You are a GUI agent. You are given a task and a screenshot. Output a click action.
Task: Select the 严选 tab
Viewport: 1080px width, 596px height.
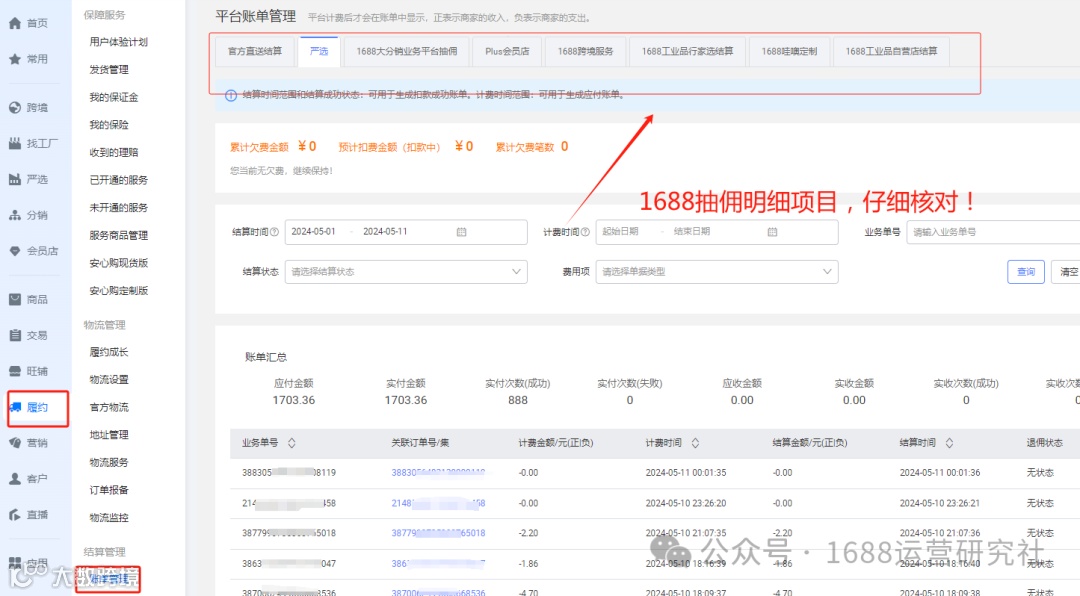(319, 52)
